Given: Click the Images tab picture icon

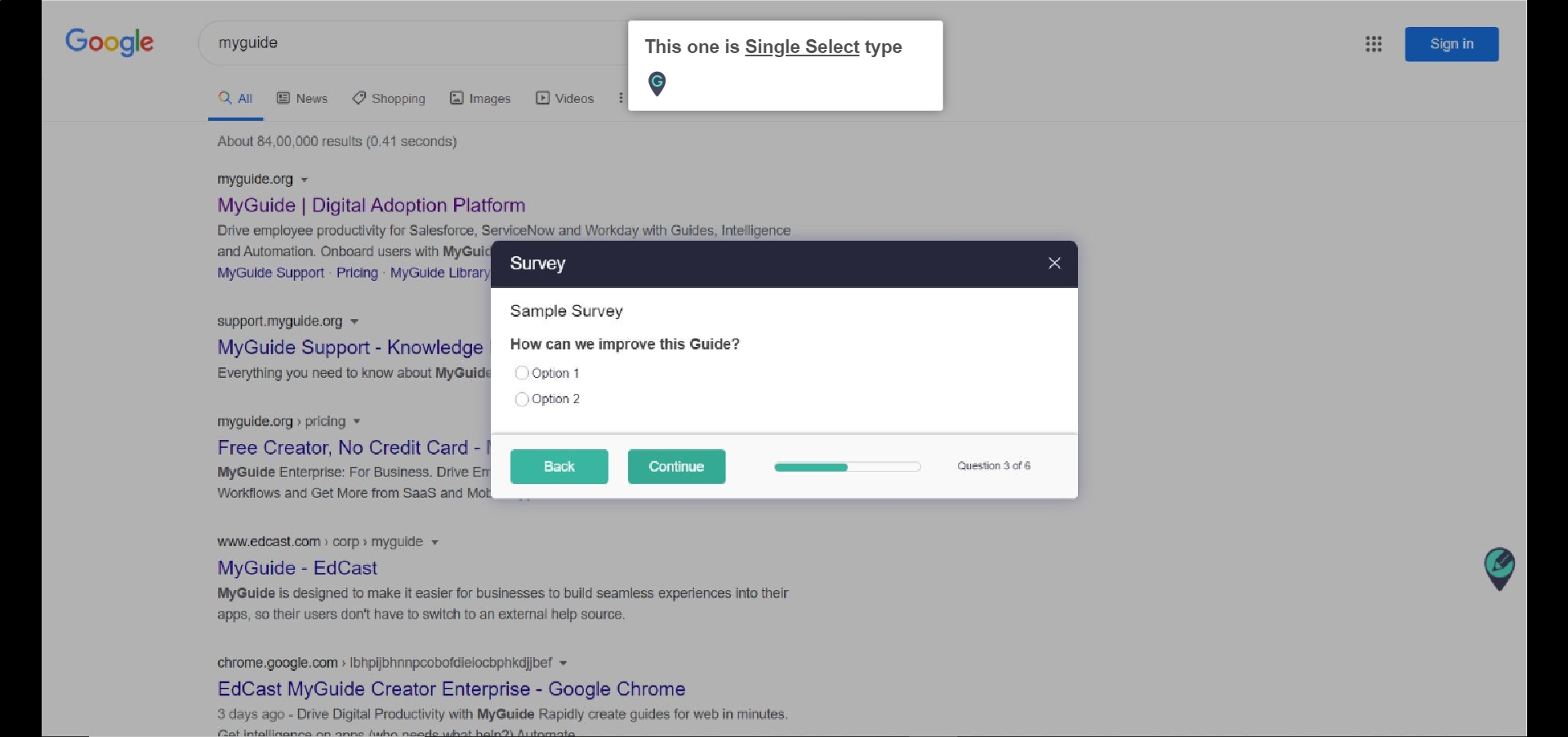Looking at the screenshot, I should [457, 98].
